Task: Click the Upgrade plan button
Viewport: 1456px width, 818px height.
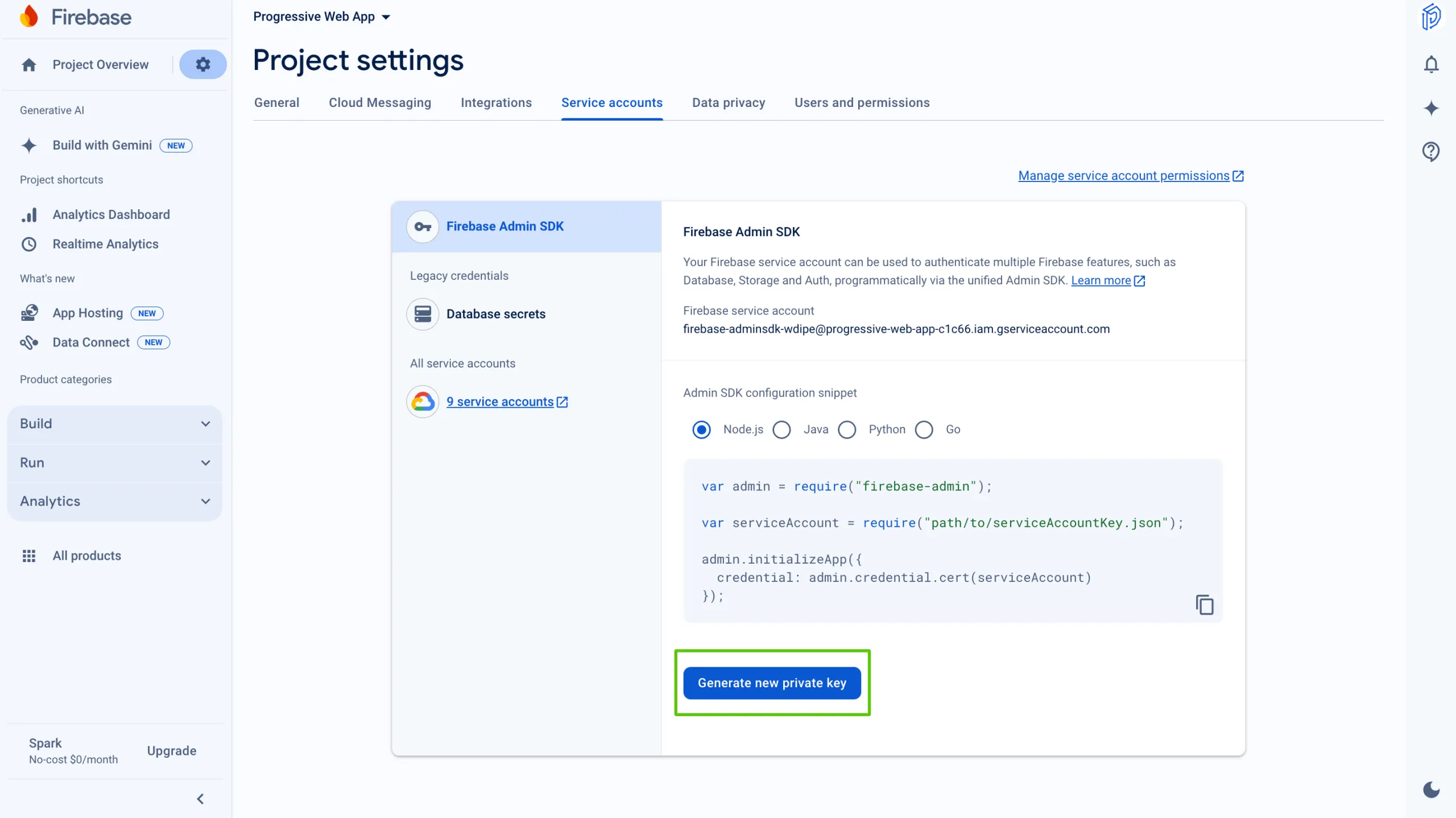Action: coord(171,751)
